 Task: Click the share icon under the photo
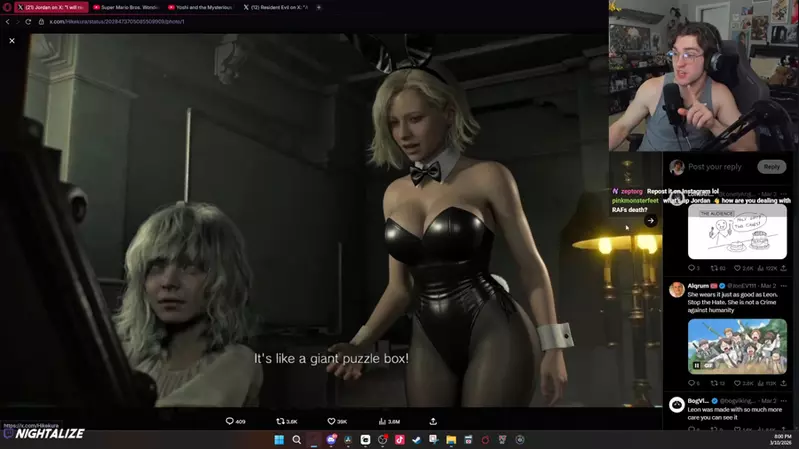(x=433, y=422)
